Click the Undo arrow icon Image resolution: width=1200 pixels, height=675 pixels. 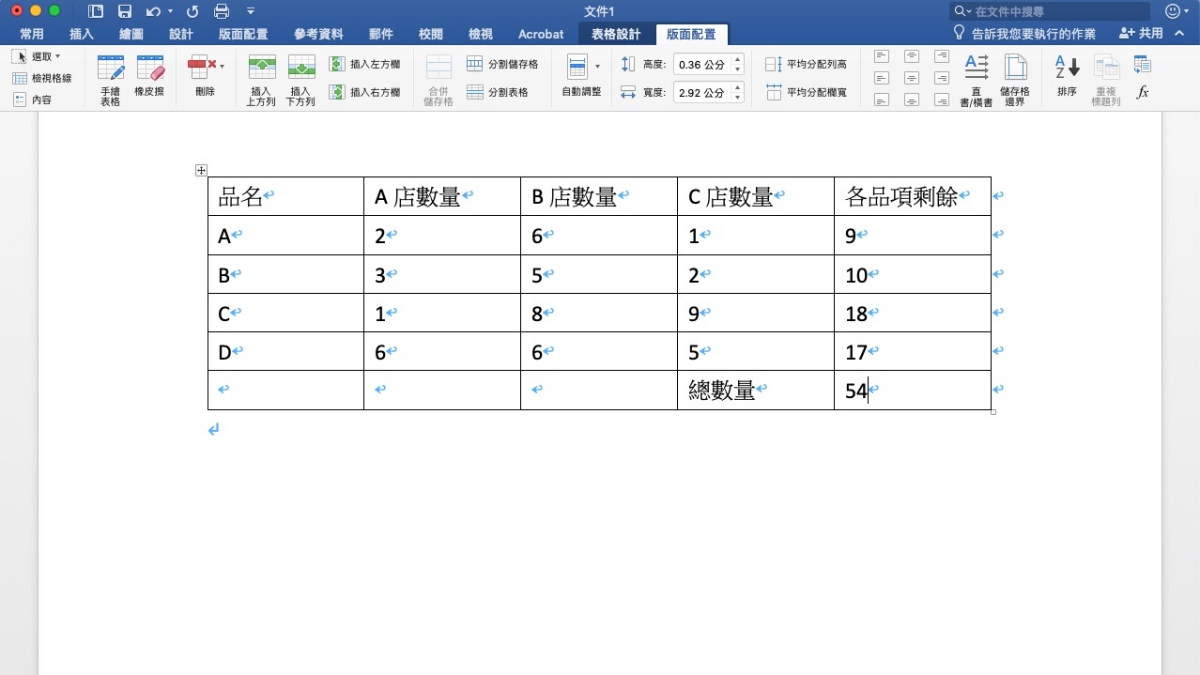tap(152, 11)
